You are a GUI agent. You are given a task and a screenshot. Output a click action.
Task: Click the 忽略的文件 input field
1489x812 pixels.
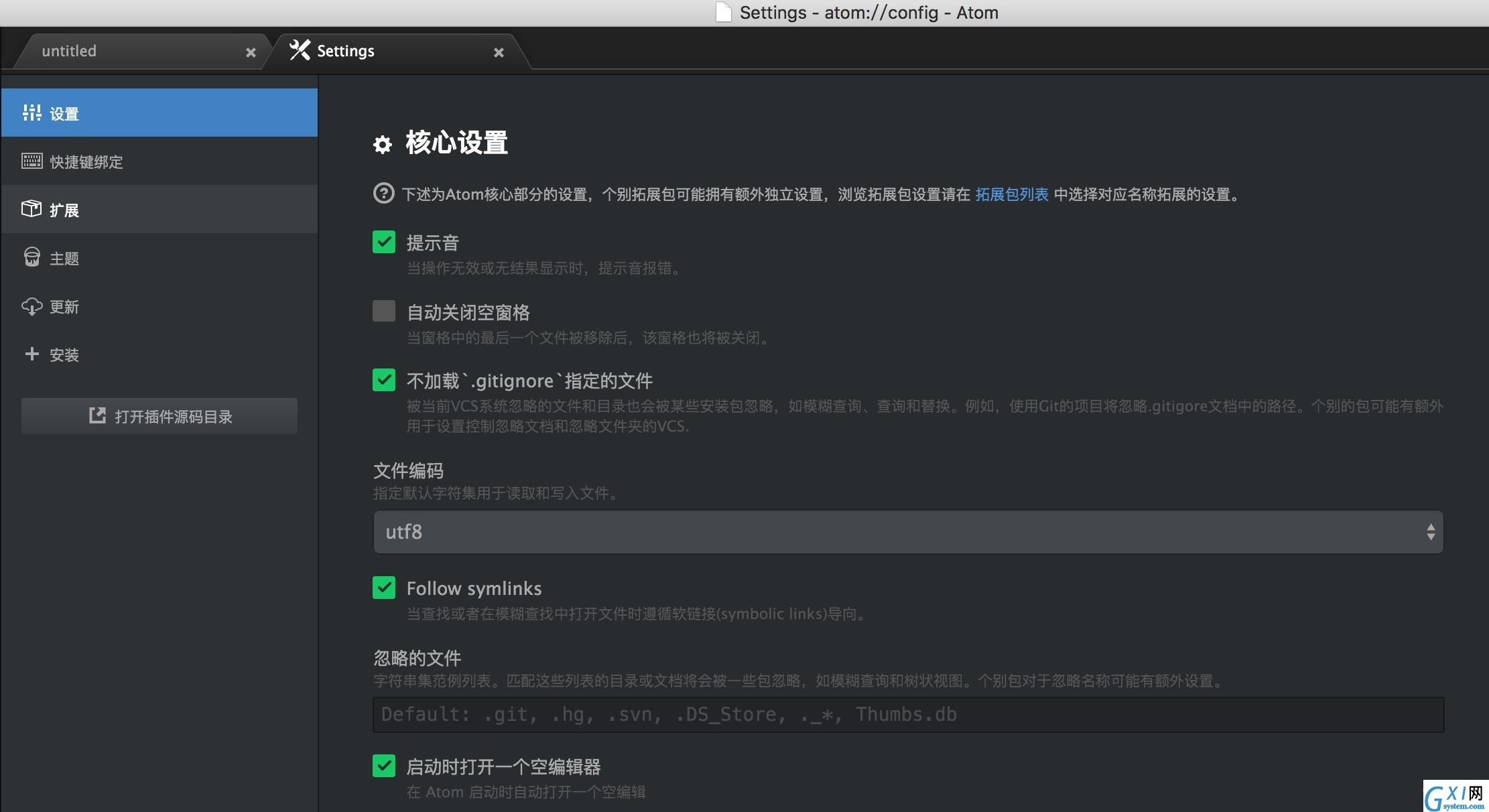(x=908, y=714)
